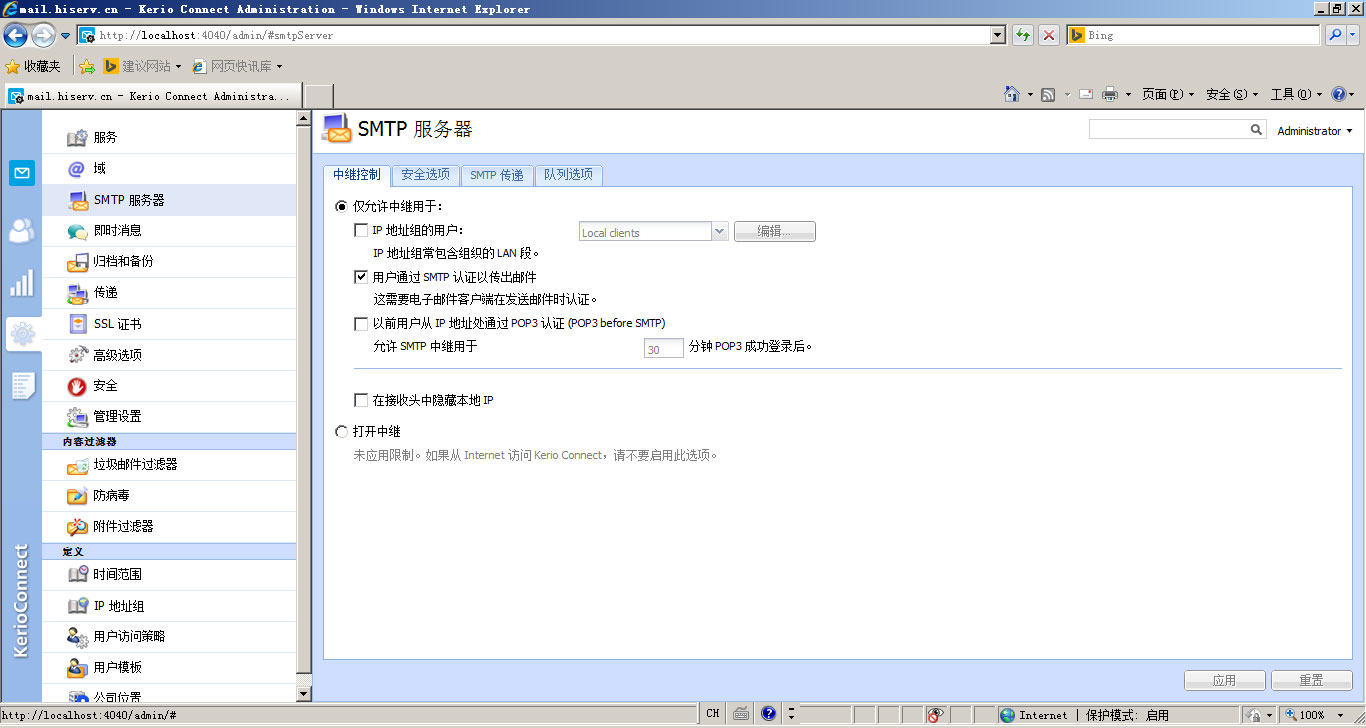Select SMTP 服务器 in sidebar
The height and width of the screenshot is (728, 1366).
(169, 200)
